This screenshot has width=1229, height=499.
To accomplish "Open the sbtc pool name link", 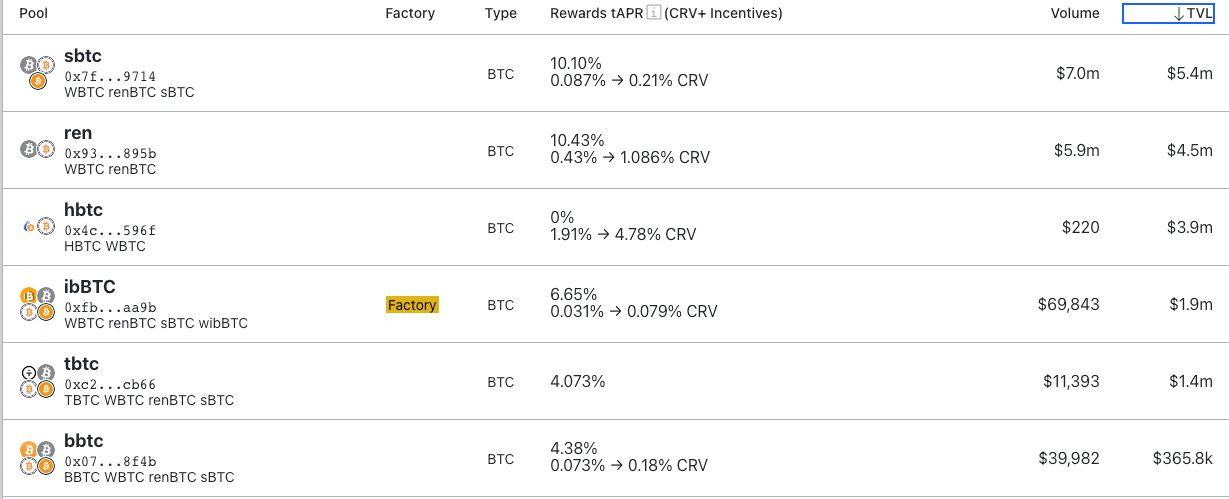I will click(82, 56).
